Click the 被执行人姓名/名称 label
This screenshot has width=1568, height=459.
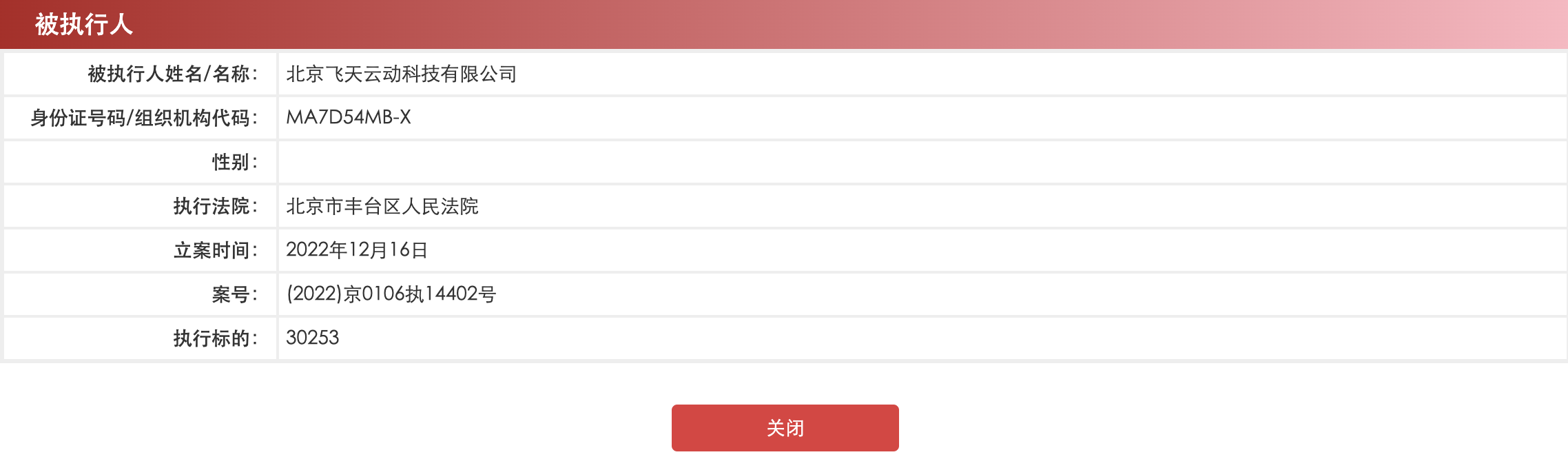[x=173, y=74]
